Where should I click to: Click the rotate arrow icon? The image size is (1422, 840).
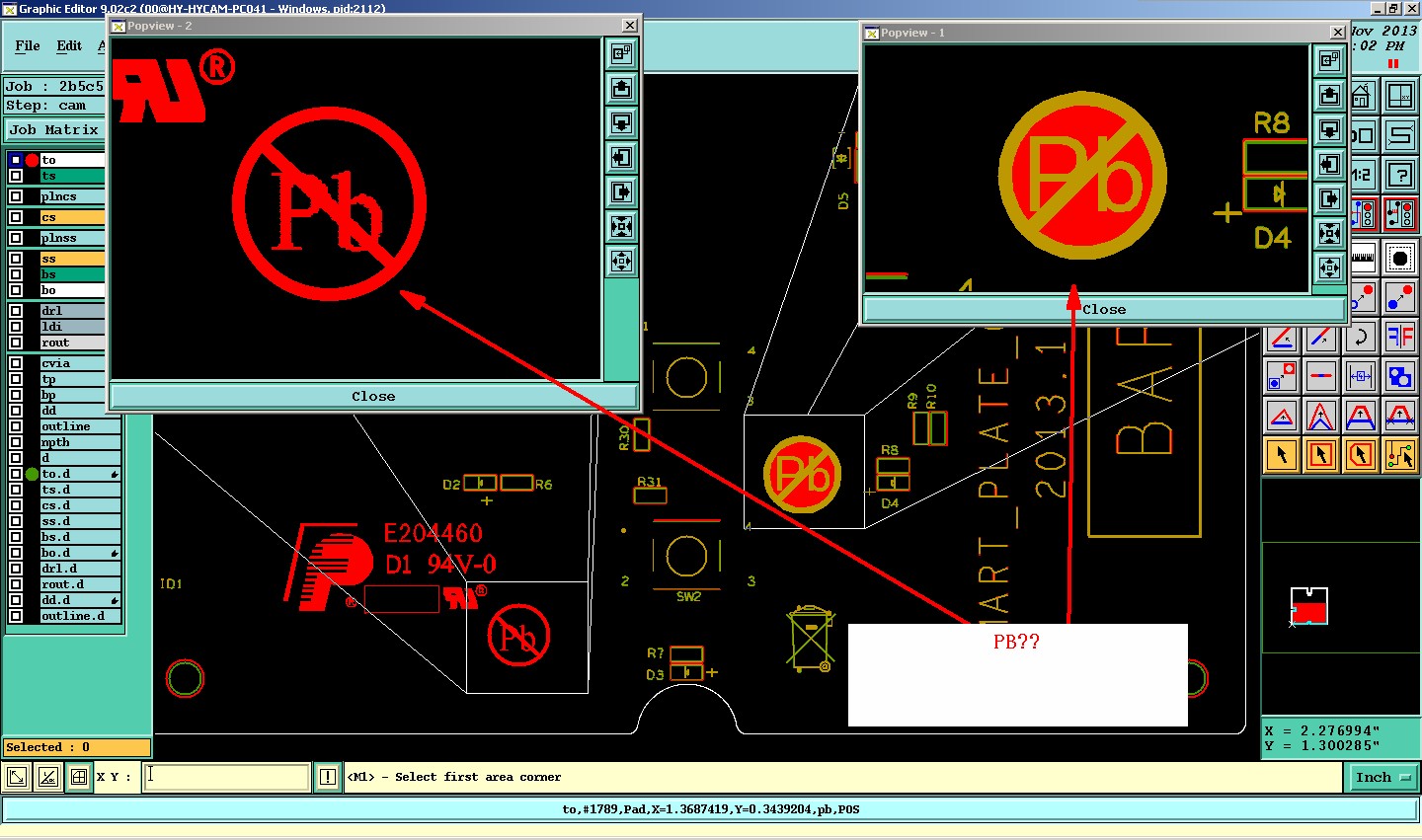click(1361, 337)
